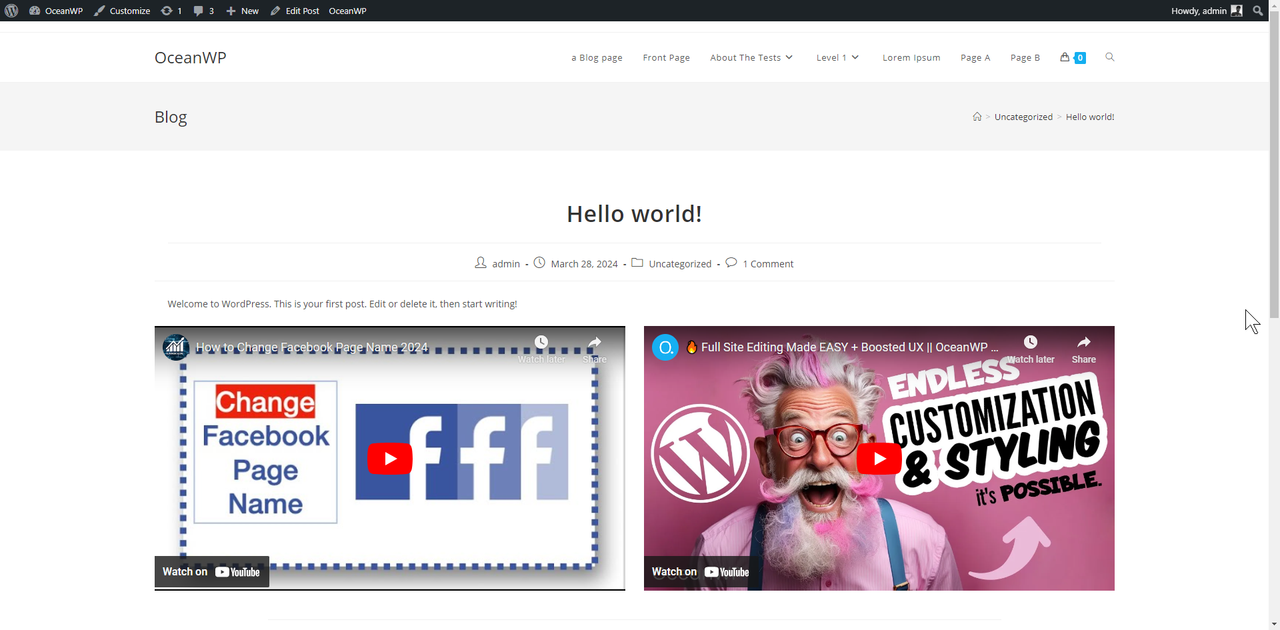Viewport: 1280px width, 630px height.
Task: Click Uncategorized in the breadcrumb trail
Action: click(x=1023, y=117)
